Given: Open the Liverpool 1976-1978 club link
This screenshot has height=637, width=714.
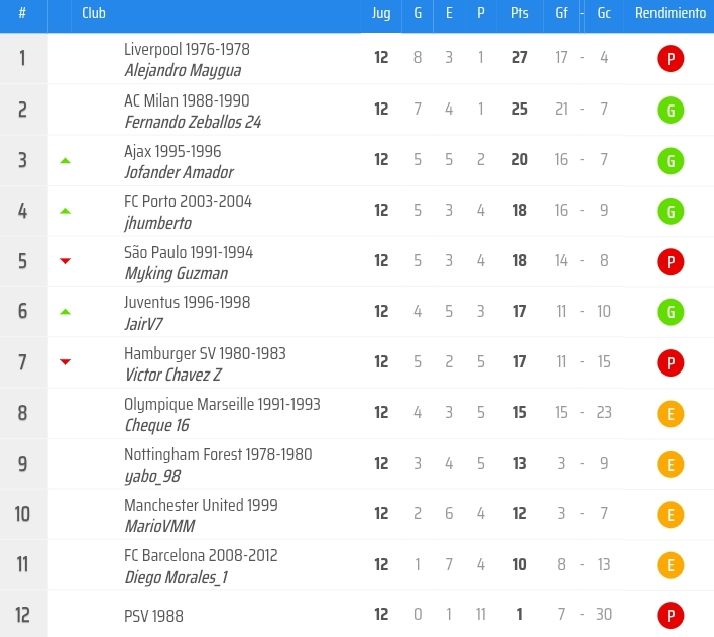Looking at the screenshot, I should (187, 49).
